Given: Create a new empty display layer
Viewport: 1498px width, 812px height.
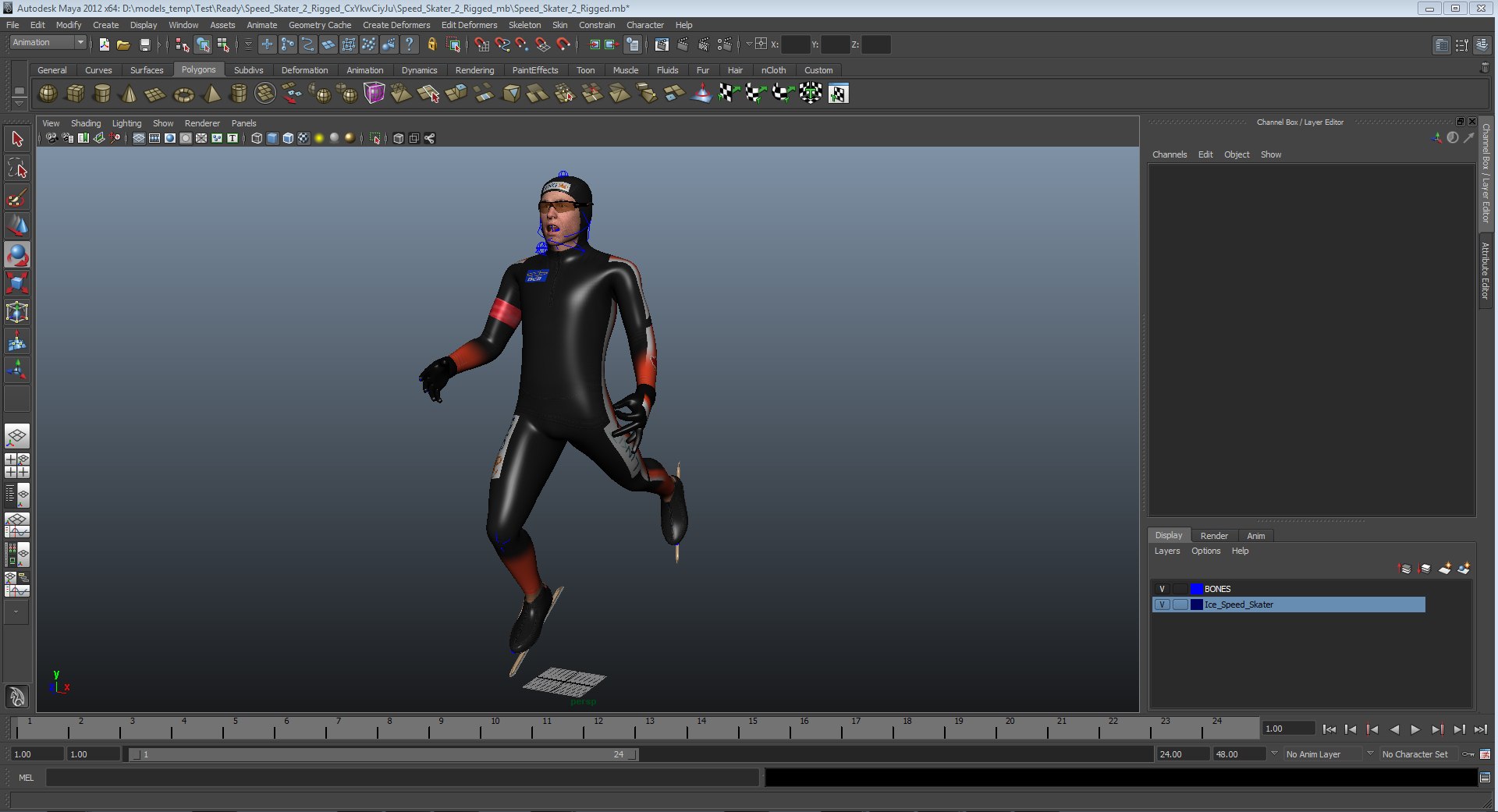Looking at the screenshot, I should (x=1445, y=569).
